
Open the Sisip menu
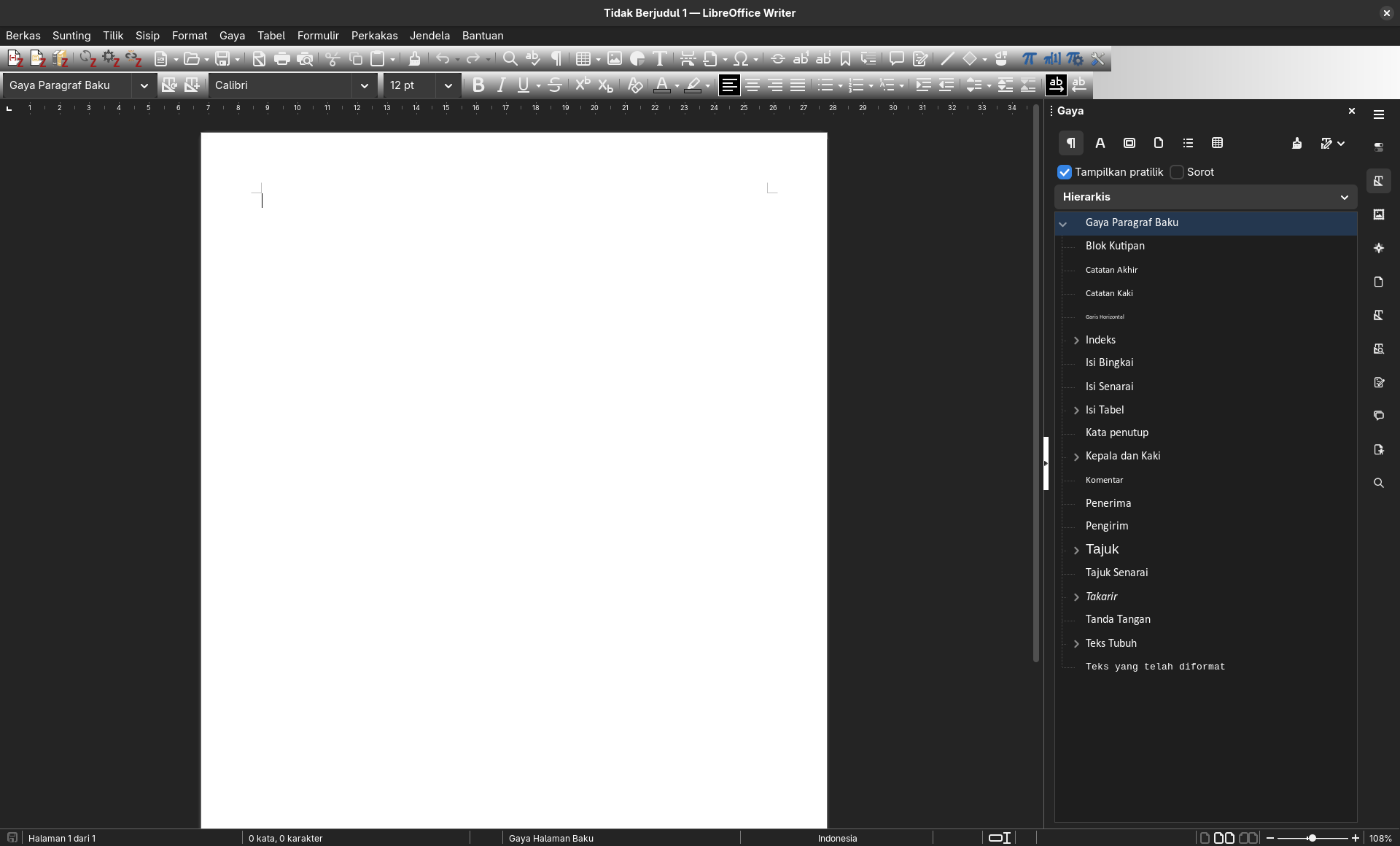click(x=147, y=36)
